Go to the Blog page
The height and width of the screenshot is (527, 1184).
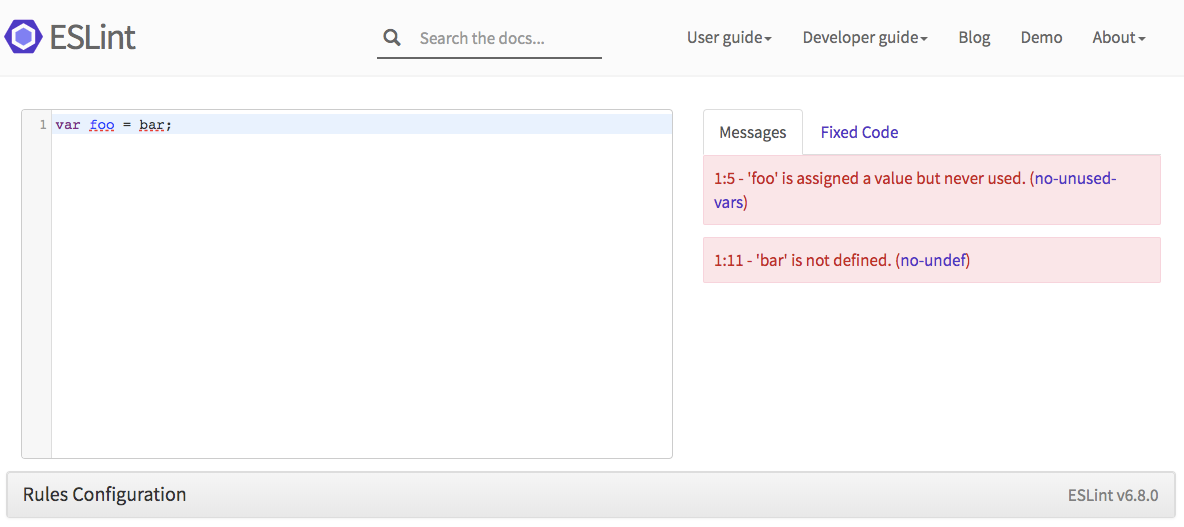point(974,37)
